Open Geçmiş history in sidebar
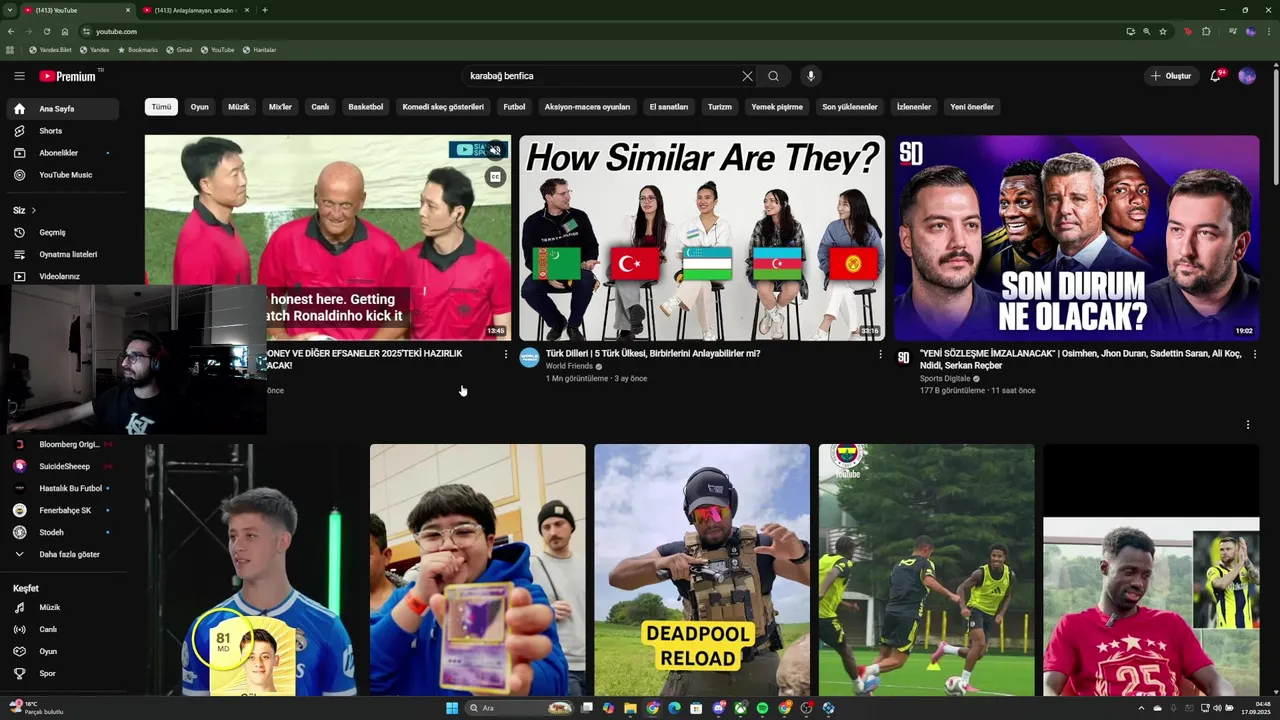Image resolution: width=1280 pixels, height=720 pixels. coord(62,232)
